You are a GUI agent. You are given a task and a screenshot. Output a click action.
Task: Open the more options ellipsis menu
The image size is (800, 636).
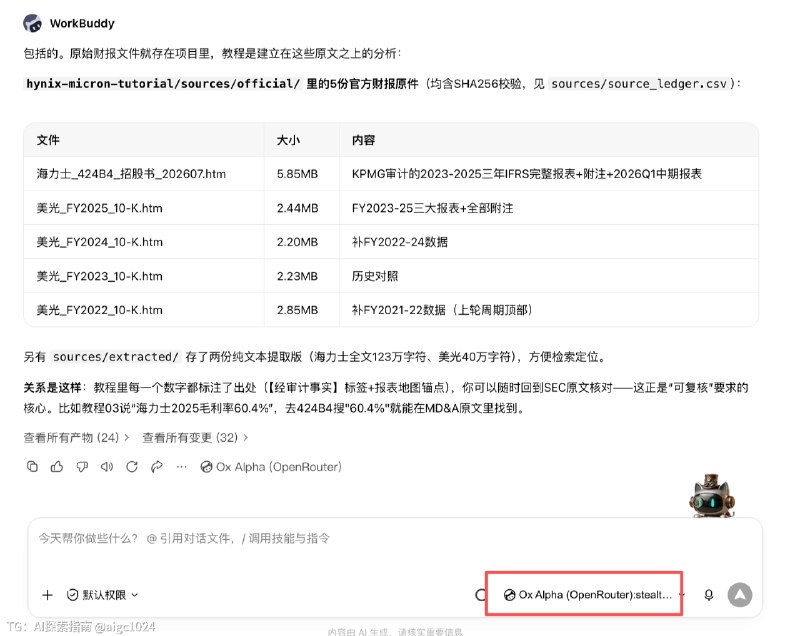[x=182, y=467]
